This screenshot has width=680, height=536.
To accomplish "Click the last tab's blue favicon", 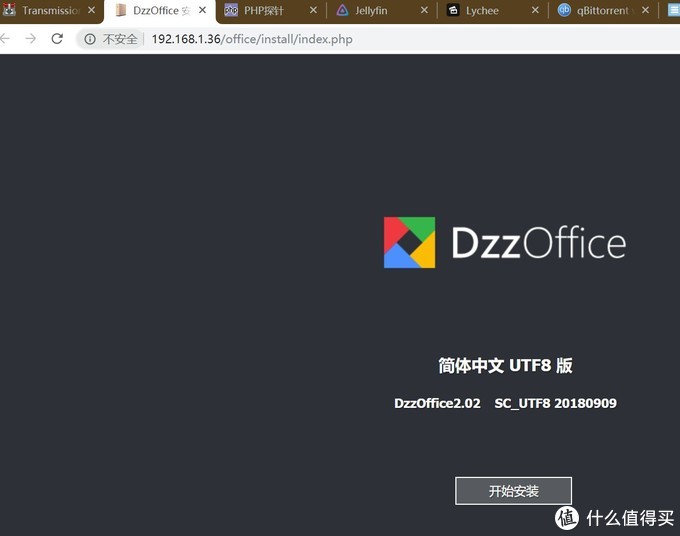I will point(674,10).
